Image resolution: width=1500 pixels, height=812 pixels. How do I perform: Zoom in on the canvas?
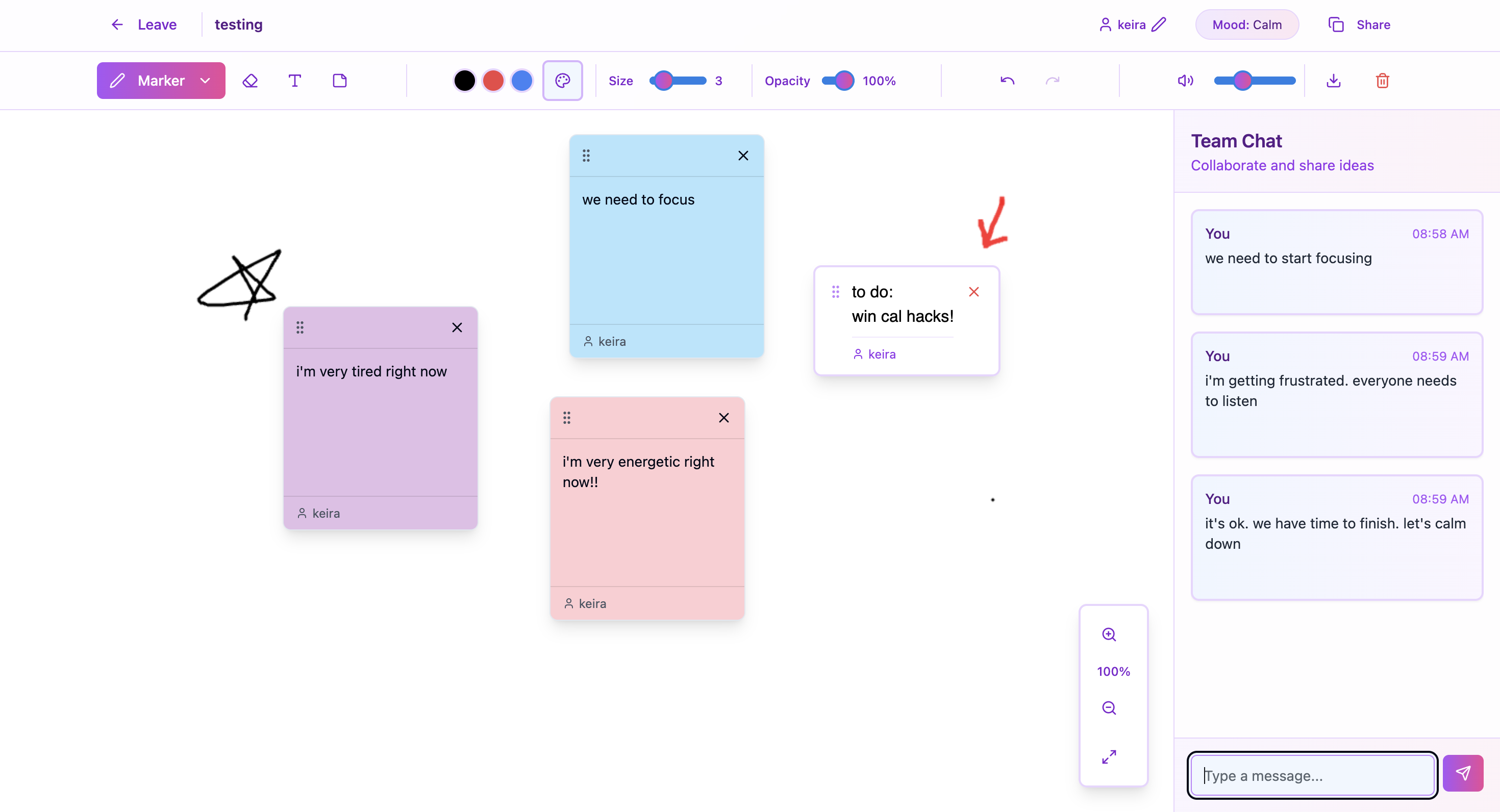pos(1109,635)
